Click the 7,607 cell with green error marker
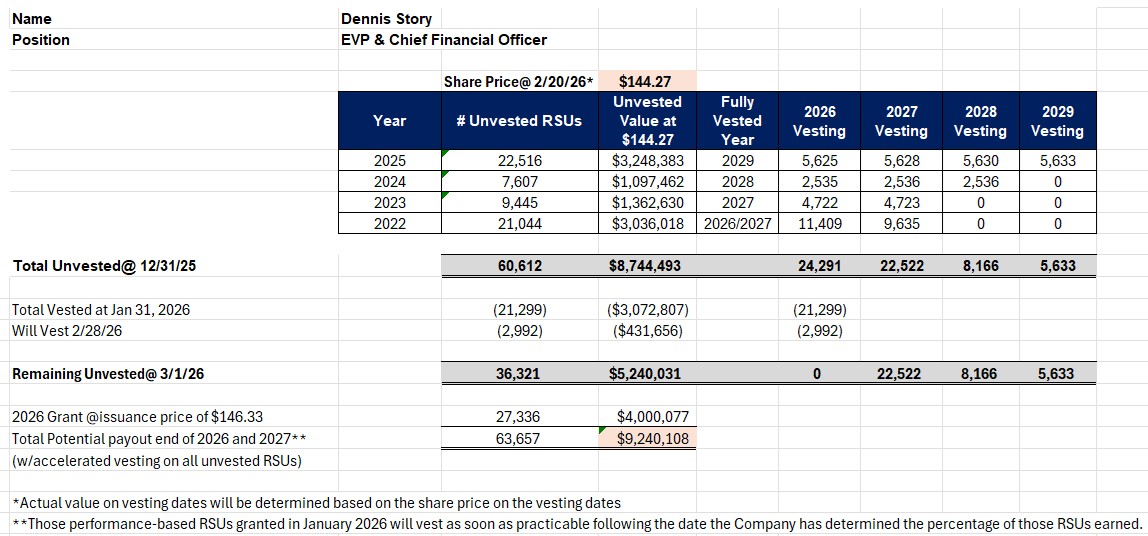This screenshot has width=1148, height=536. tap(519, 182)
